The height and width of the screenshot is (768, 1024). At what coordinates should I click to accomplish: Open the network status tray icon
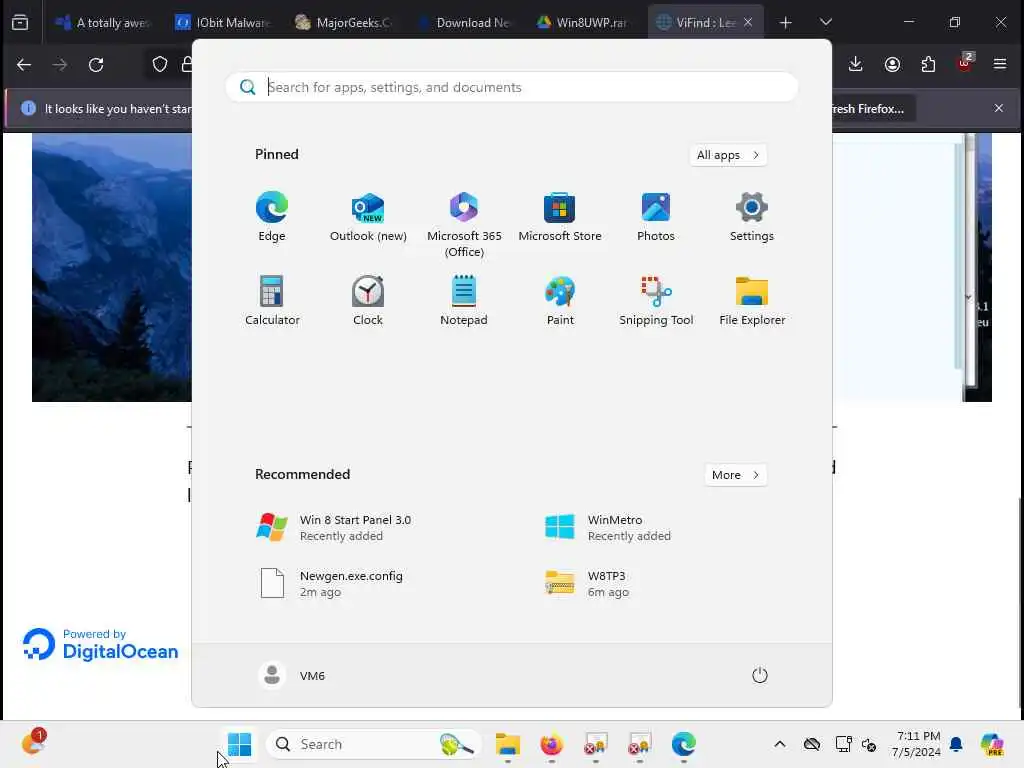point(843,744)
